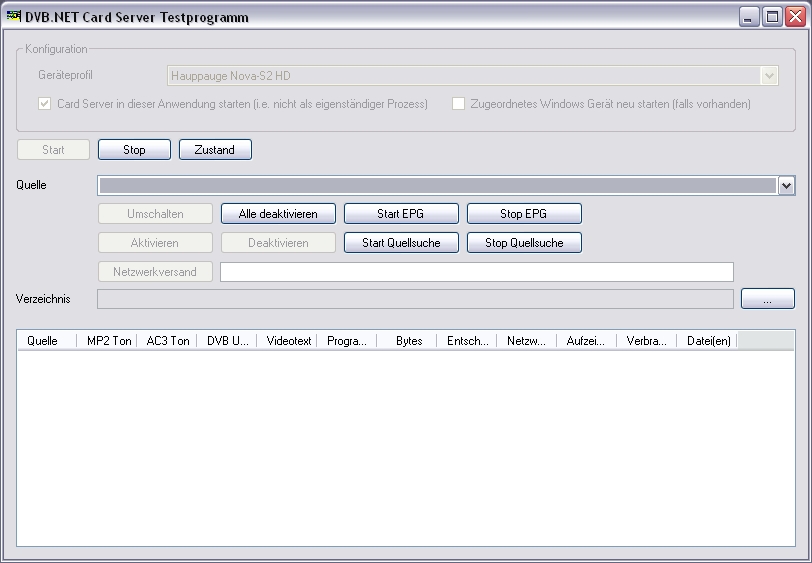Viewport: 812px width, 563px height.
Task: Click the MP2 Ton column header
Action: pos(108,341)
